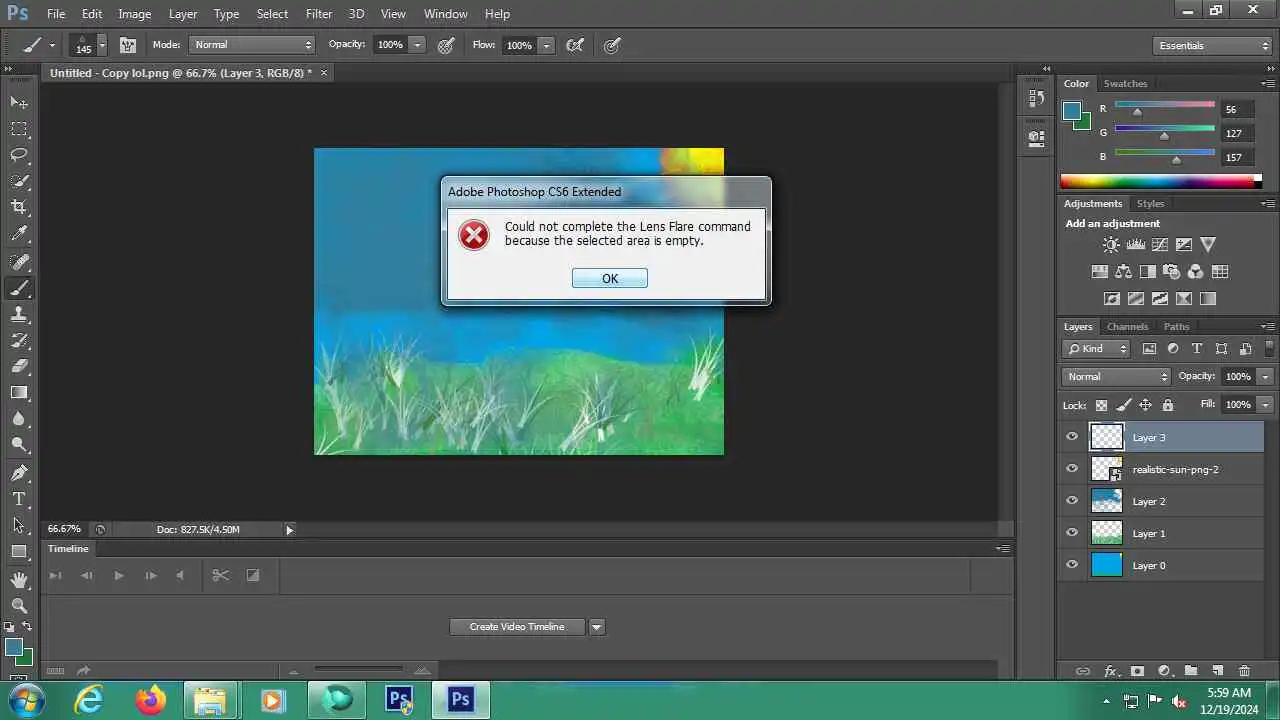1280x720 pixels.
Task: Open brush Mode dropdown
Action: tap(252, 45)
